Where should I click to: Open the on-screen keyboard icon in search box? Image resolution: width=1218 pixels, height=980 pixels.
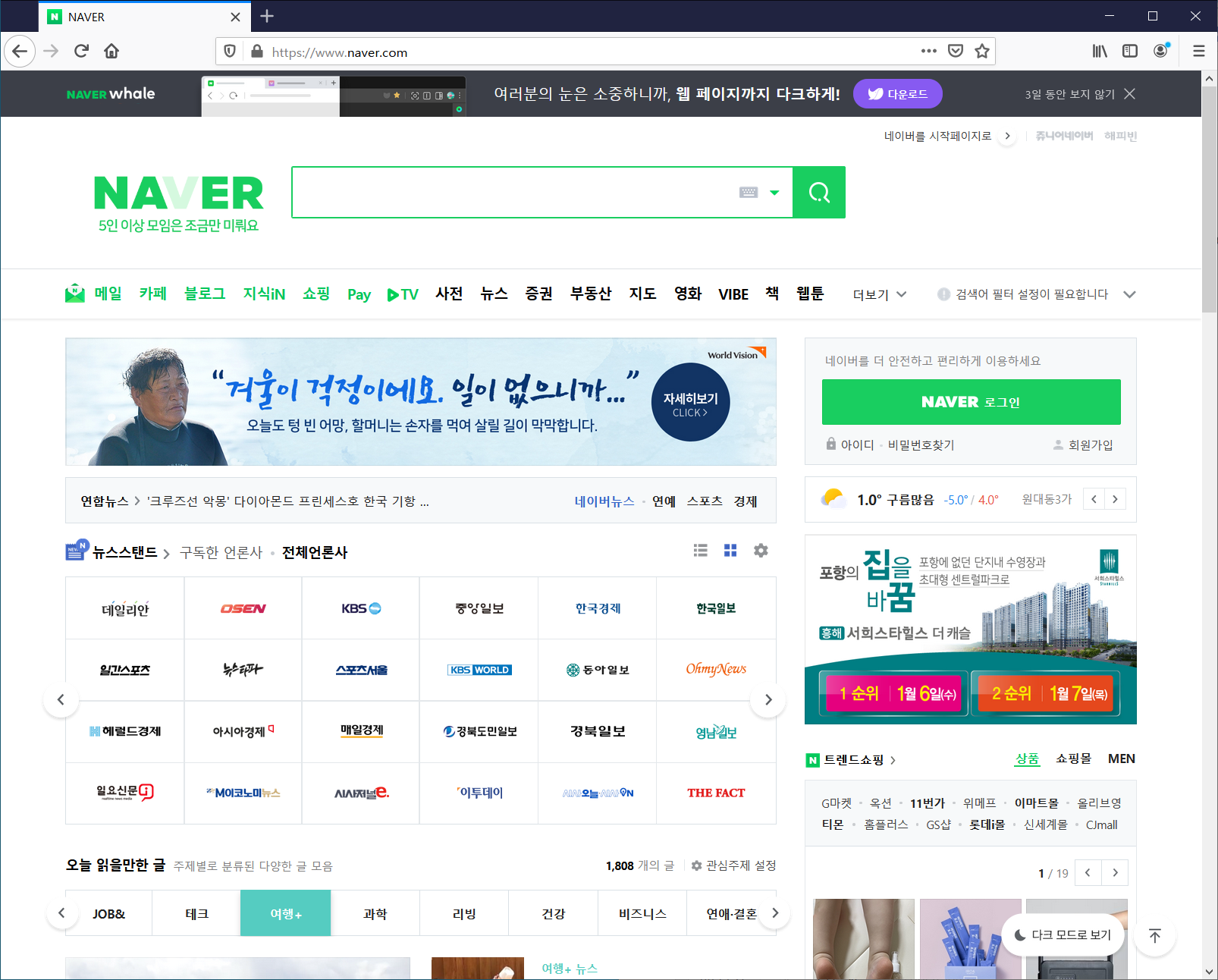pos(749,193)
